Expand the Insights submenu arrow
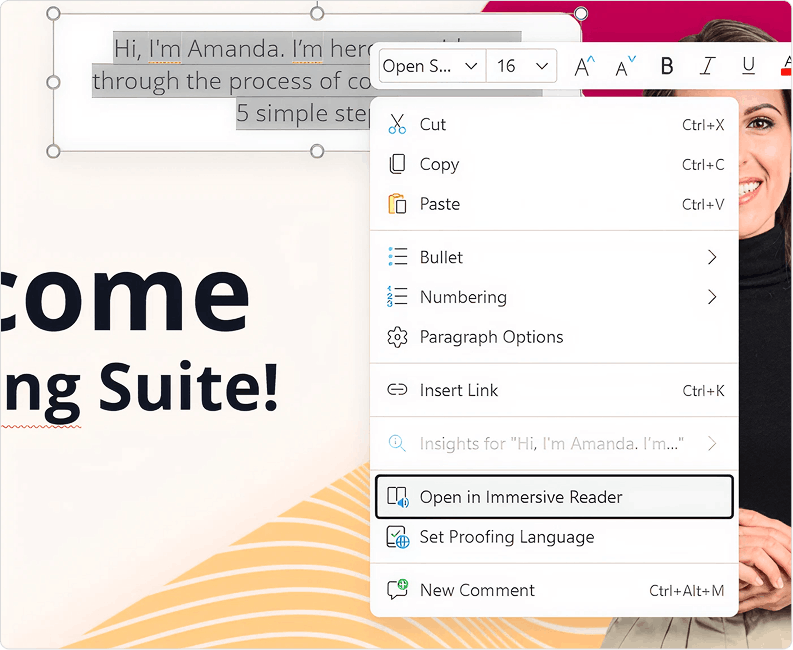793x650 pixels. (712, 444)
